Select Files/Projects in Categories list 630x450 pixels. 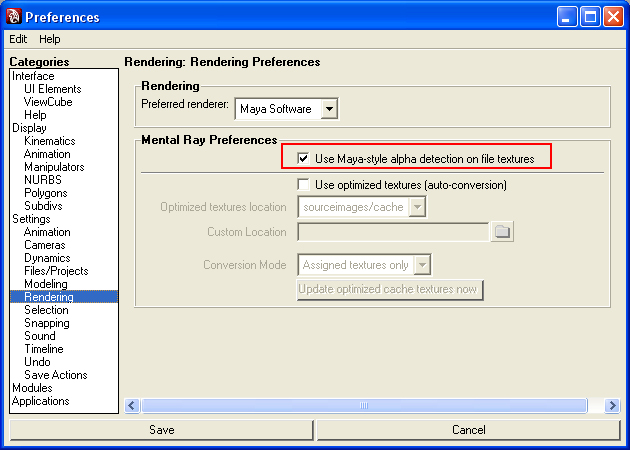56,271
